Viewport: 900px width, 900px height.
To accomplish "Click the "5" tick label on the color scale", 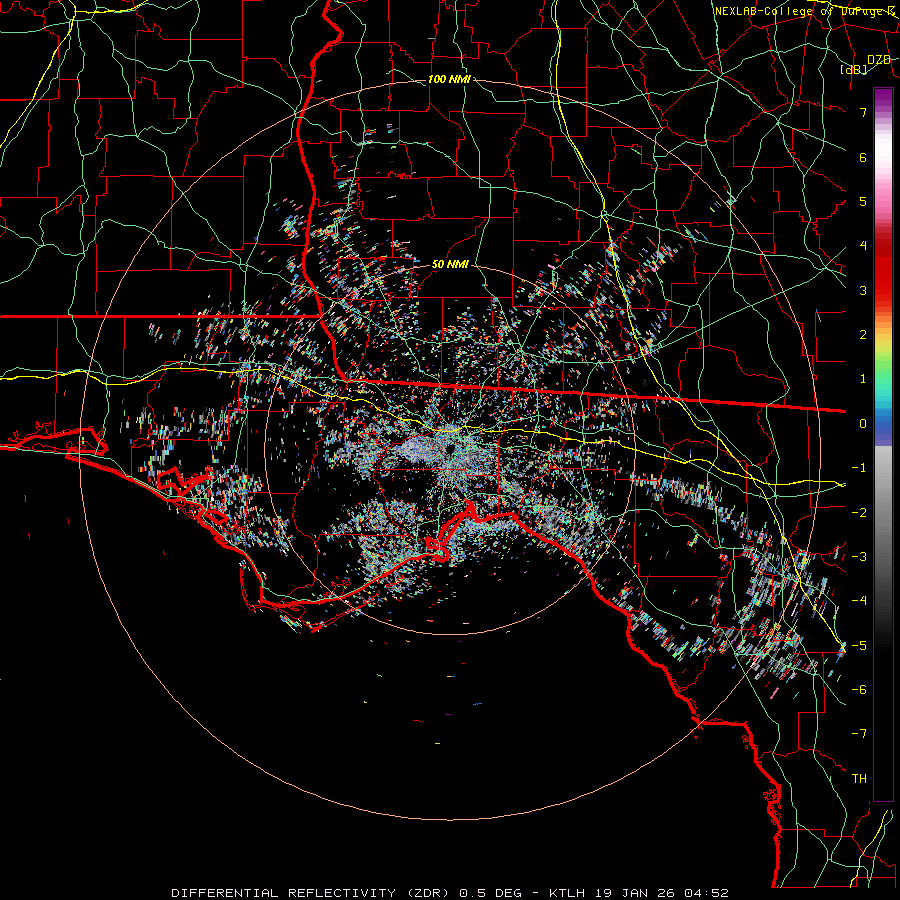I will [x=863, y=201].
